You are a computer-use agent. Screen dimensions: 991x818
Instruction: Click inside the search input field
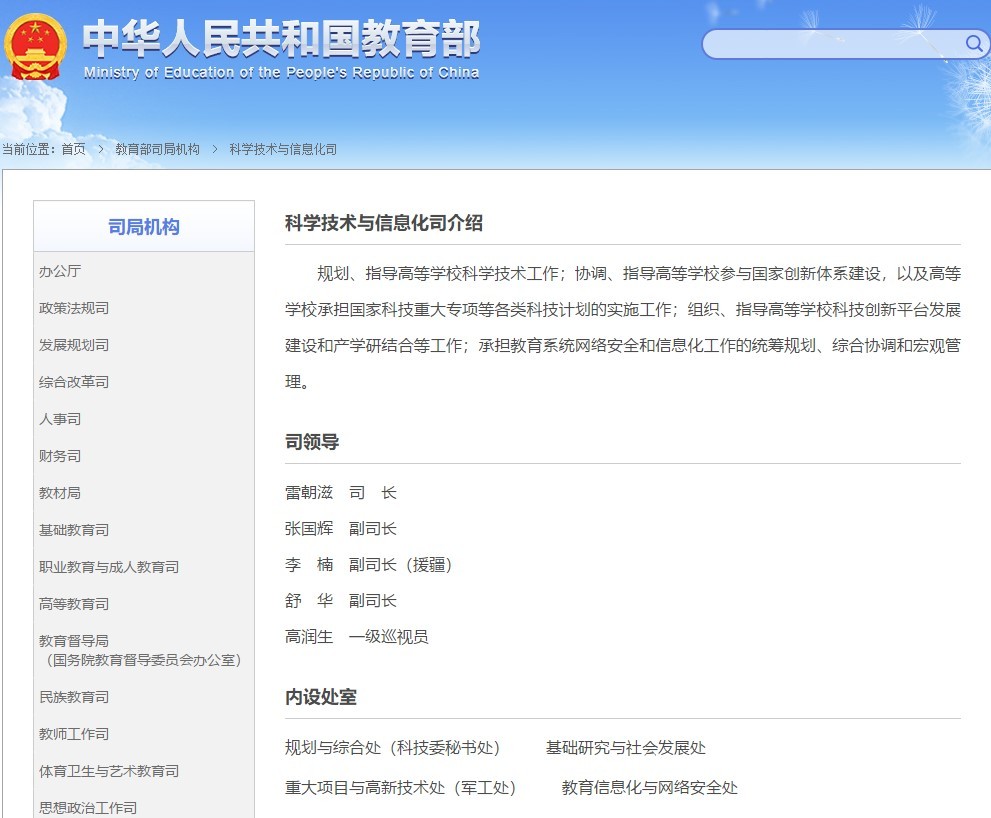coord(830,44)
